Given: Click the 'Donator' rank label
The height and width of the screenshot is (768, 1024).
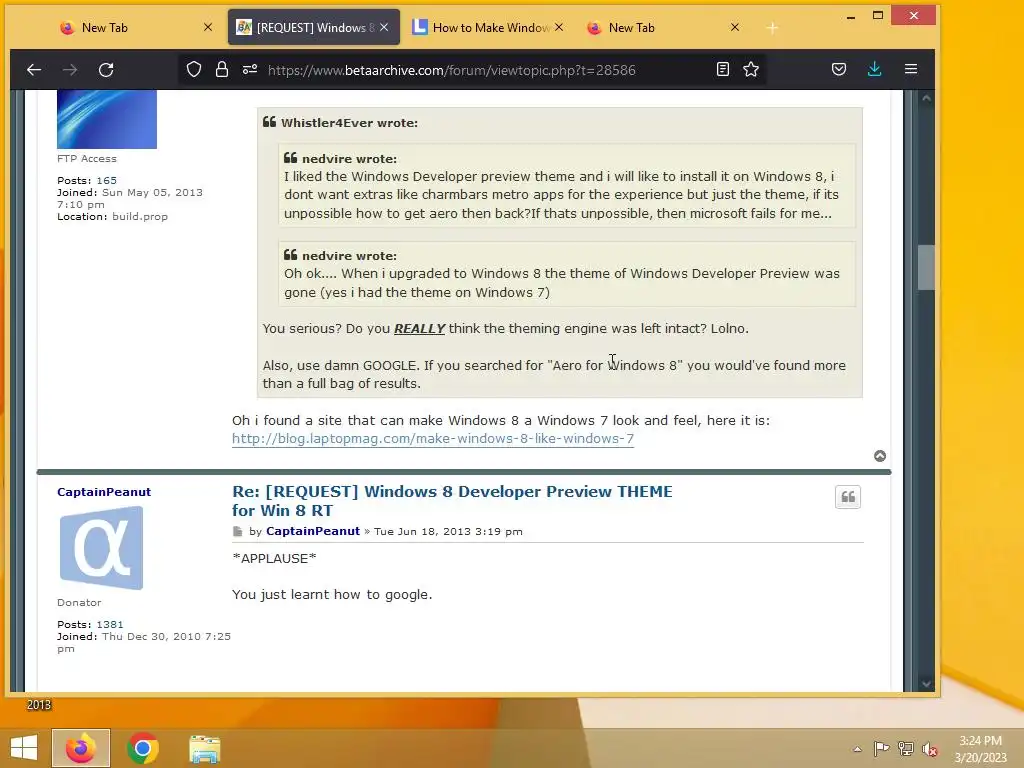Looking at the screenshot, I should pos(79,602).
